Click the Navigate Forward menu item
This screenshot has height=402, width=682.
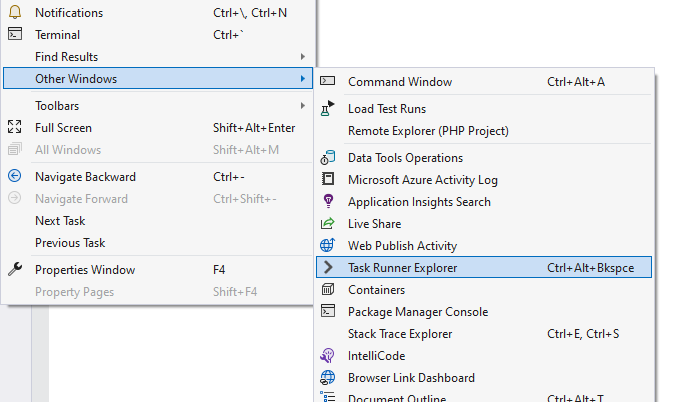click(x=158, y=198)
